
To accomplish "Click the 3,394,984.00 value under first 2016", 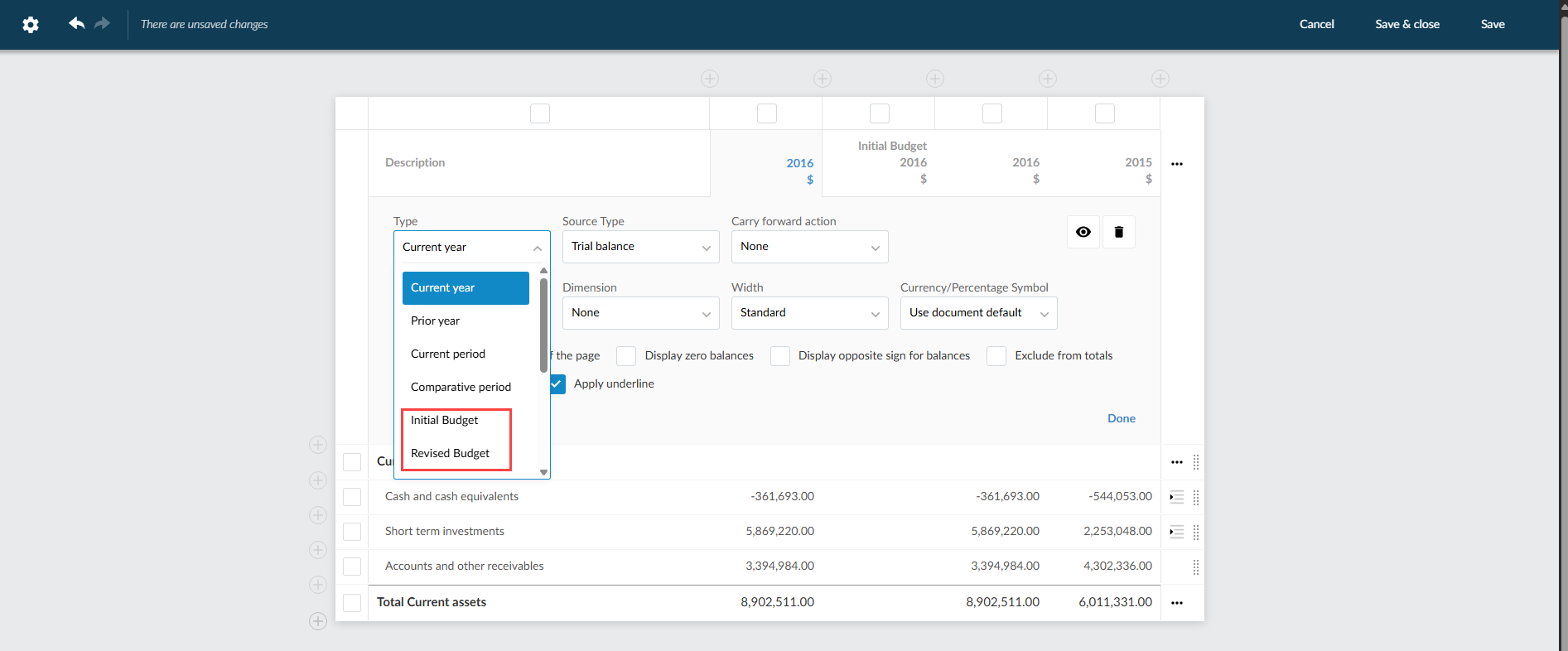I will pos(779,567).
